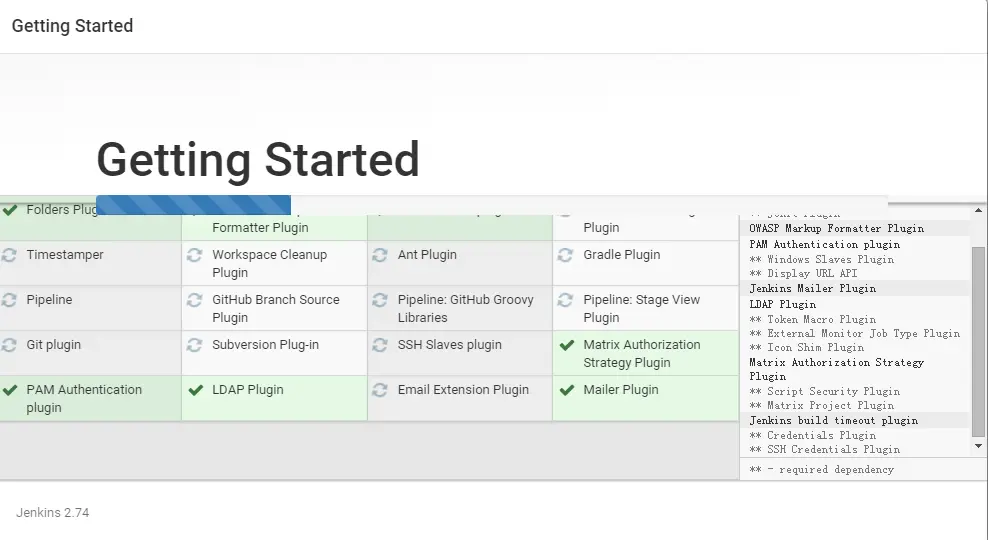988x540 pixels.
Task: Select the Pipeline: GitHub Groovy Libraries label
Action: click(465, 309)
